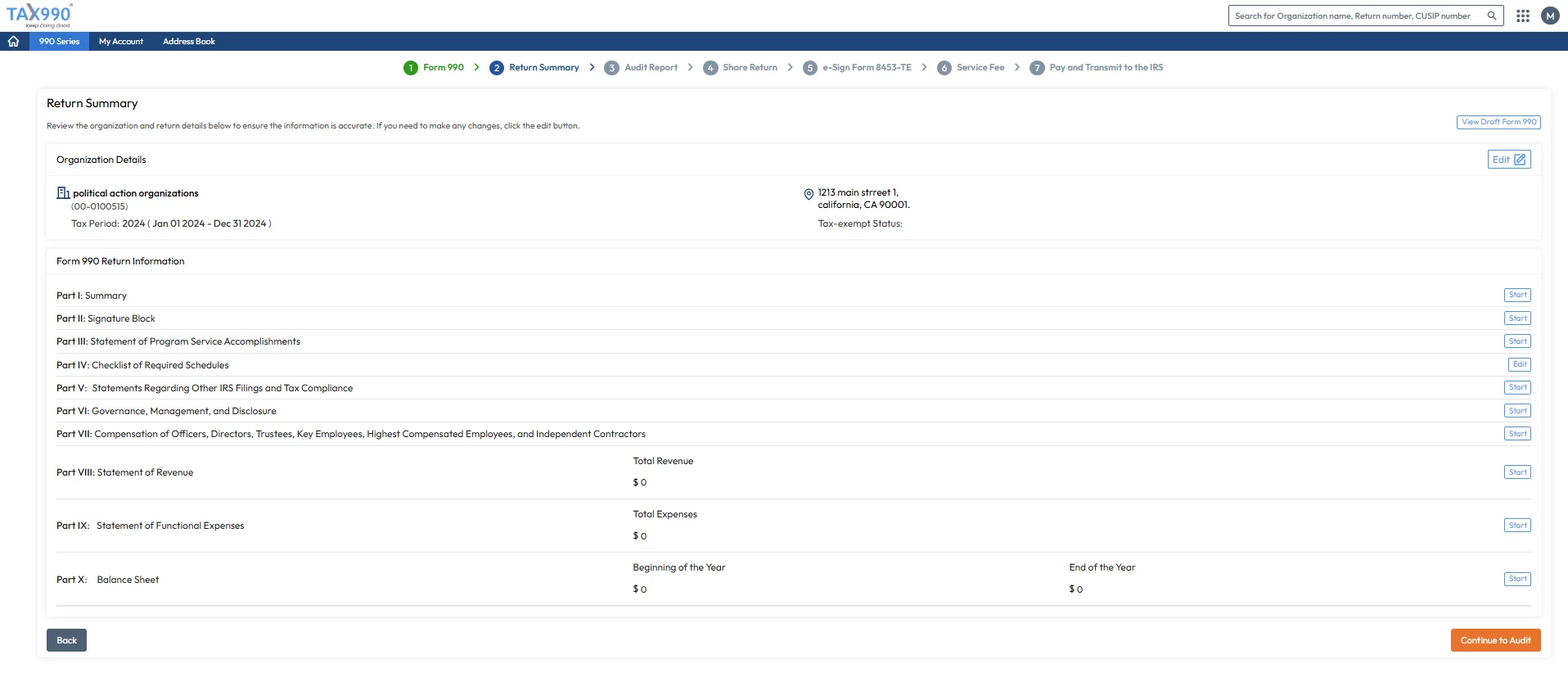Open the apps grid icon

(x=1523, y=16)
